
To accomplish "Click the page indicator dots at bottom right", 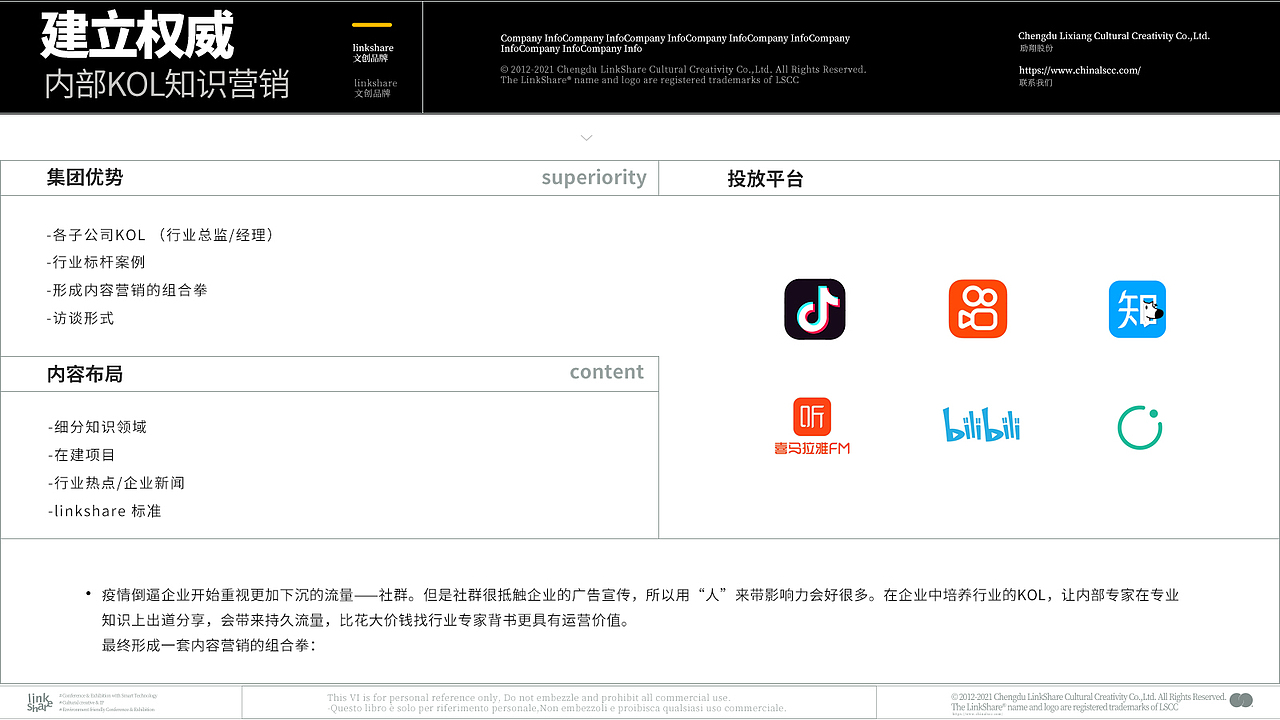I will pyautogui.click(x=1241, y=703).
